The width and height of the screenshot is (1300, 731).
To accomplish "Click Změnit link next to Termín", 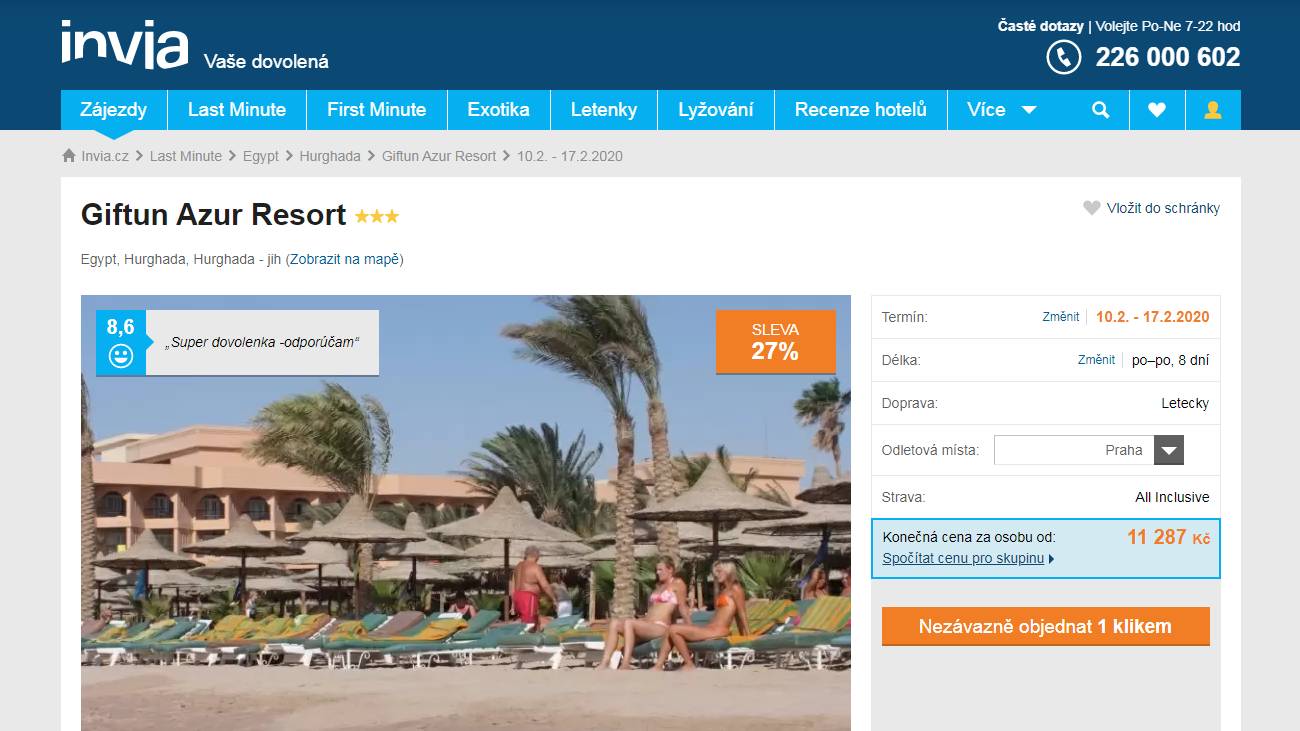I will (x=1061, y=317).
